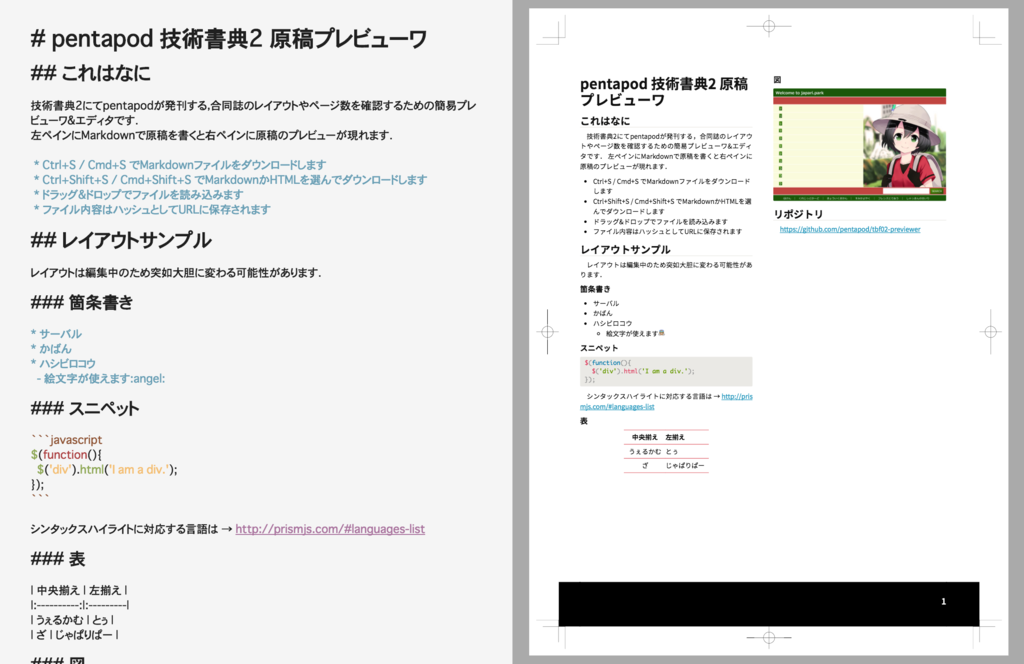Click the 'ファイル内容はハッシュとしてURLに保存されます' line in the editor
Screen dimensions: 1024x664
[x=152, y=210]
